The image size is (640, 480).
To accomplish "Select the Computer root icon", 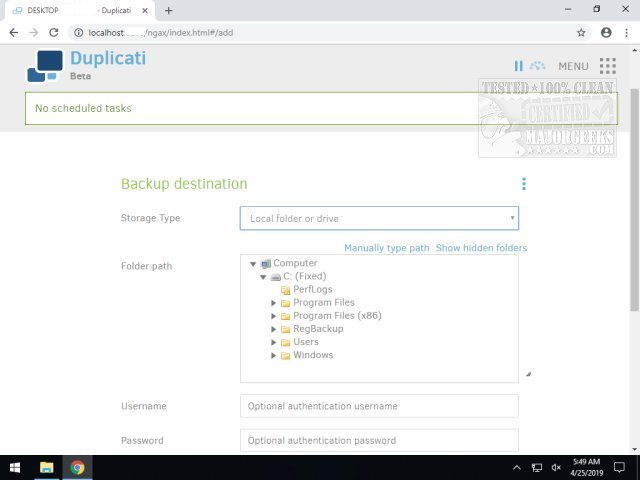I will click(x=266, y=264).
